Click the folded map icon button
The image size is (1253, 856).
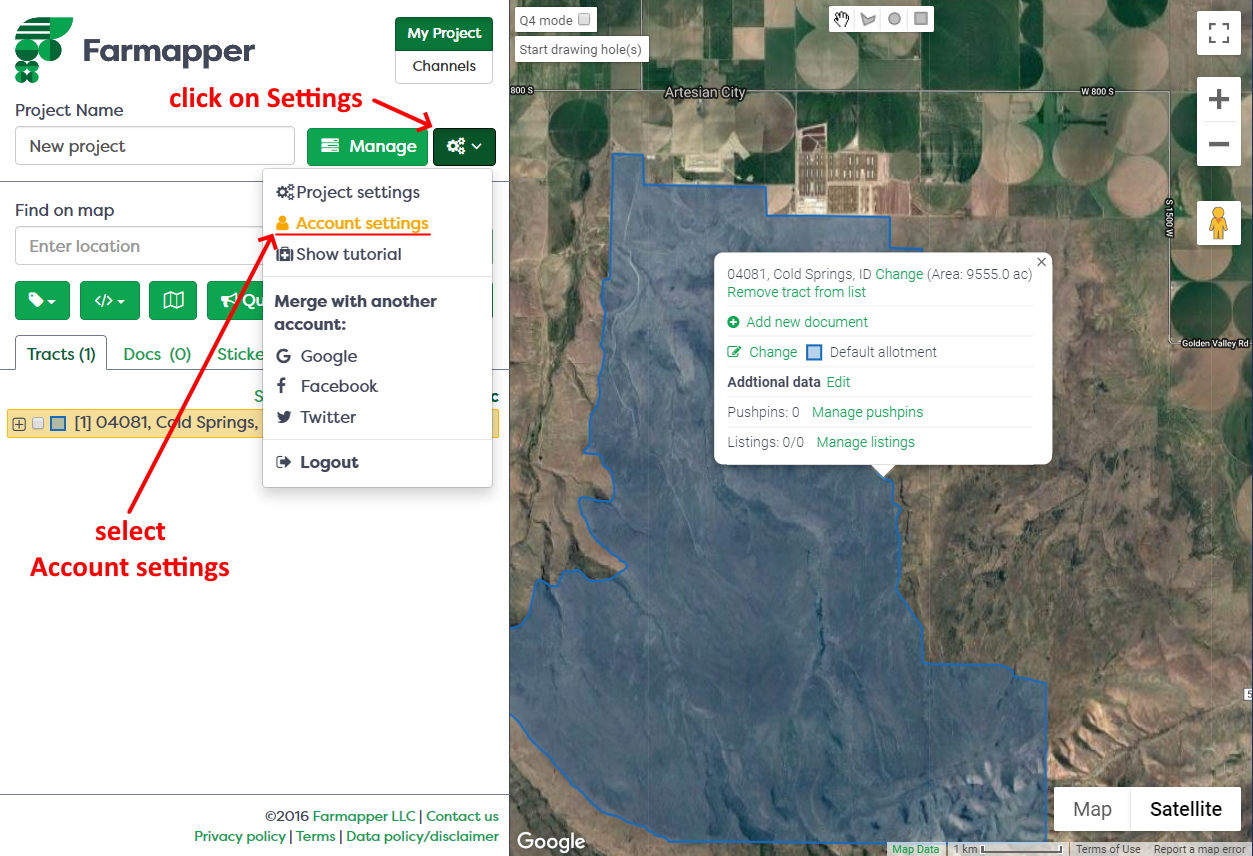tap(173, 300)
